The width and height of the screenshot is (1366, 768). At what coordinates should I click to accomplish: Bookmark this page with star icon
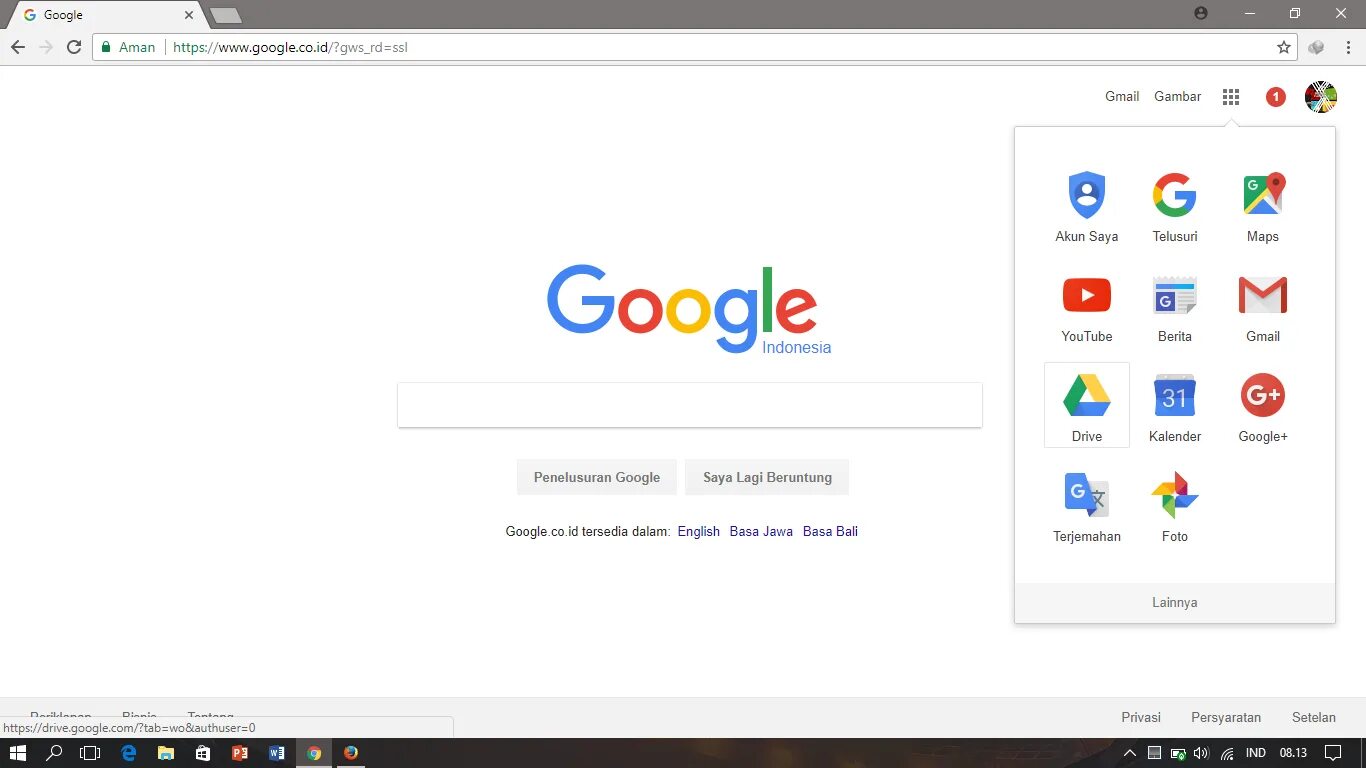click(x=1284, y=47)
